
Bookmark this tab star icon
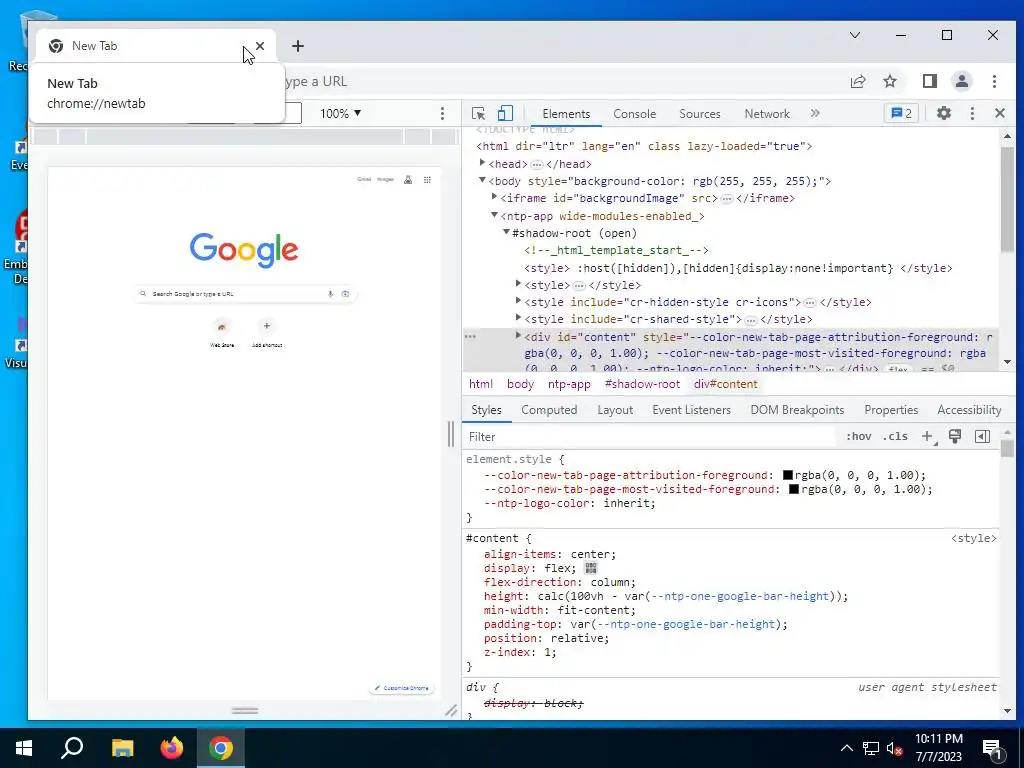pos(889,81)
